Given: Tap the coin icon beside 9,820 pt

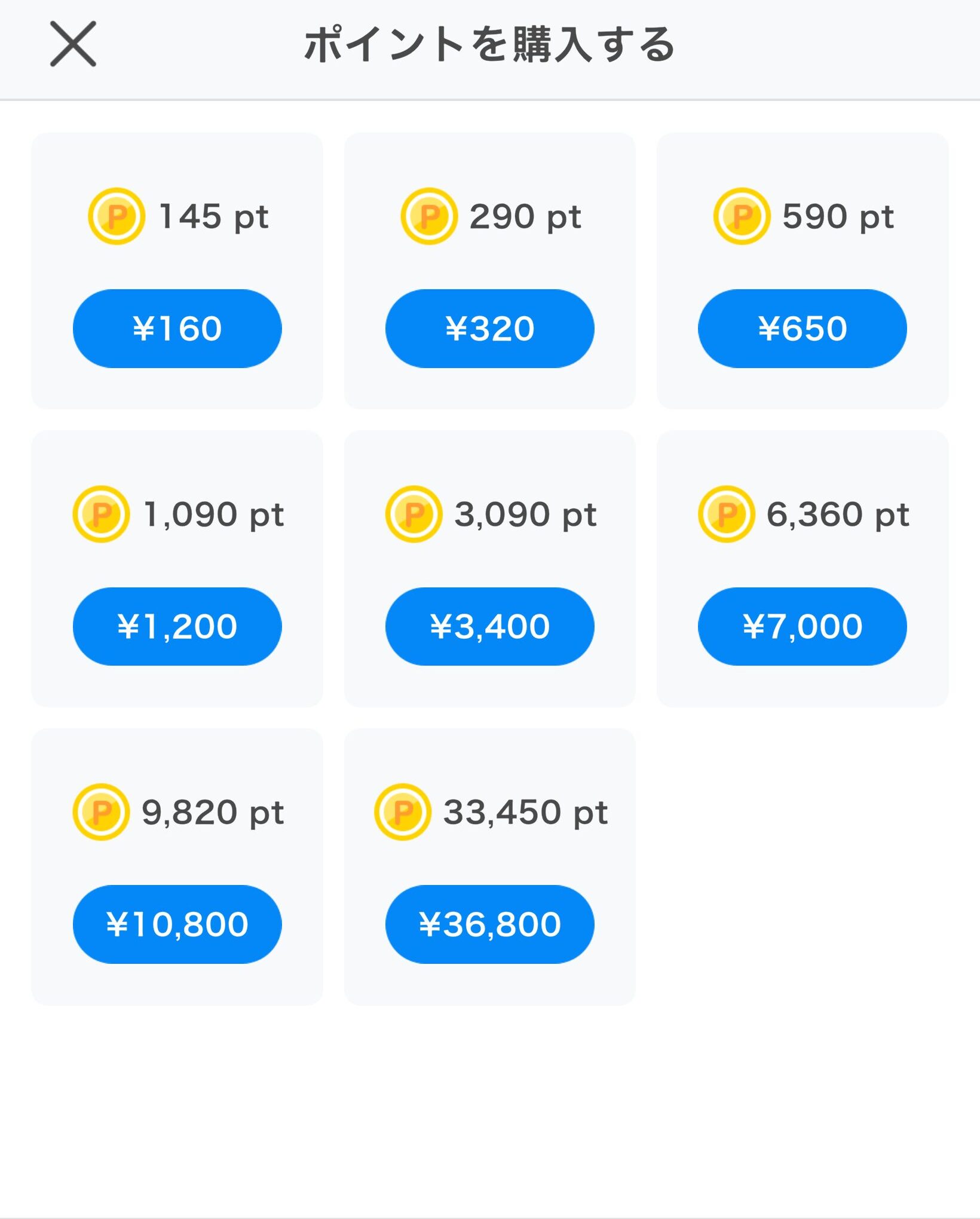Looking at the screenshot, I should tap(101, 812).
